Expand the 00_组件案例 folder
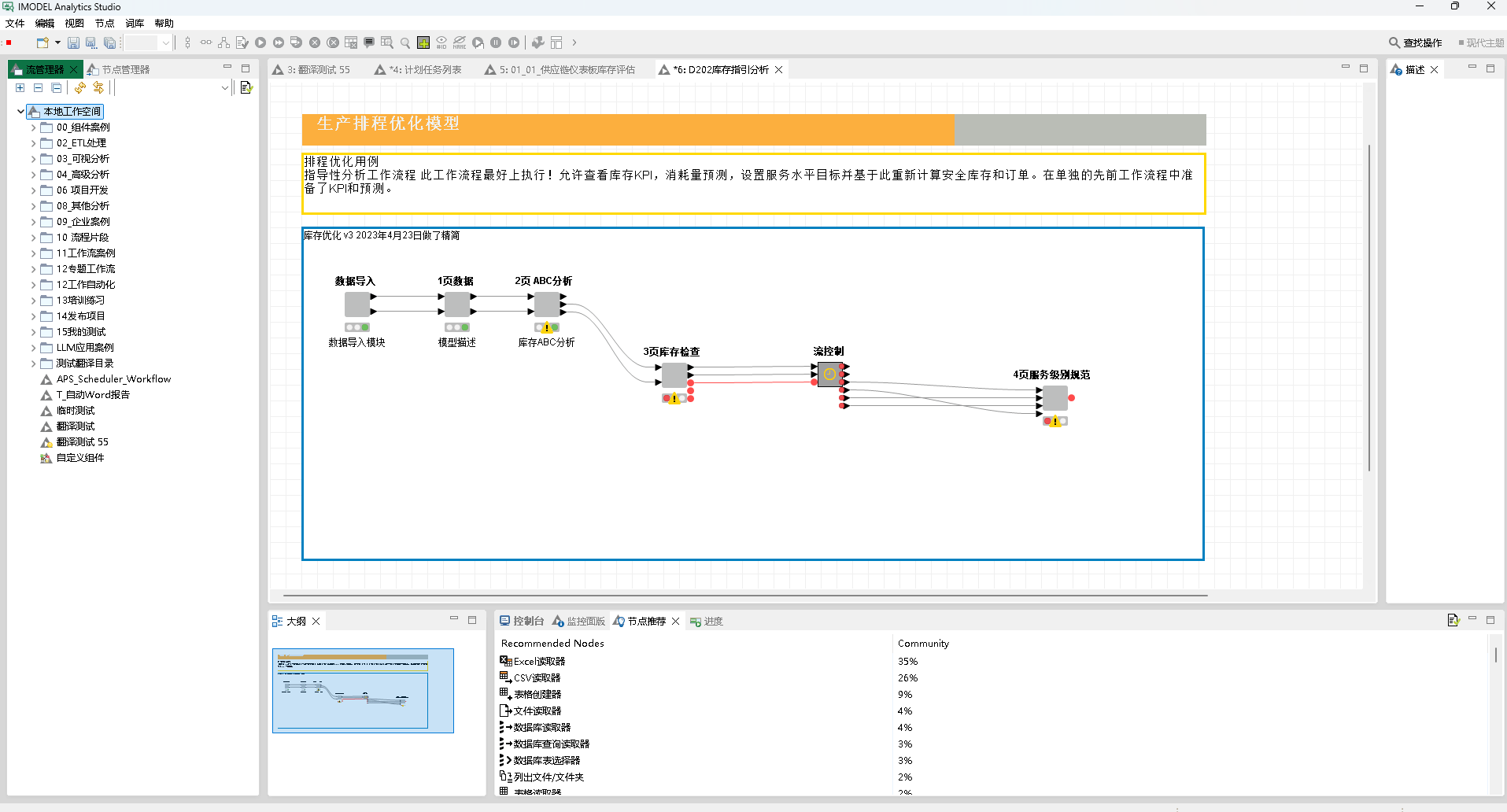The image size is (1507, 812). [33, 127]
